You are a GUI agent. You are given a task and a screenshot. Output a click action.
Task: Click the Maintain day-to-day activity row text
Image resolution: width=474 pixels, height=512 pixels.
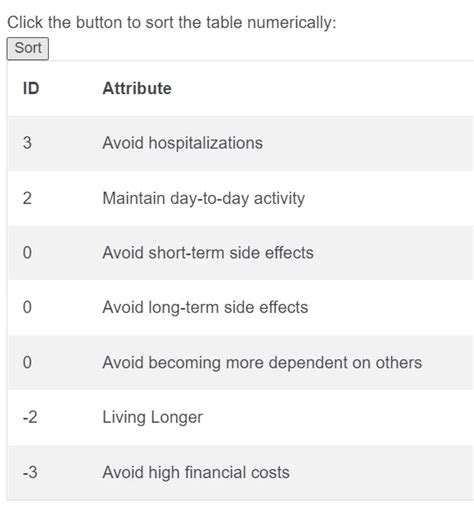tap(204, 198)
